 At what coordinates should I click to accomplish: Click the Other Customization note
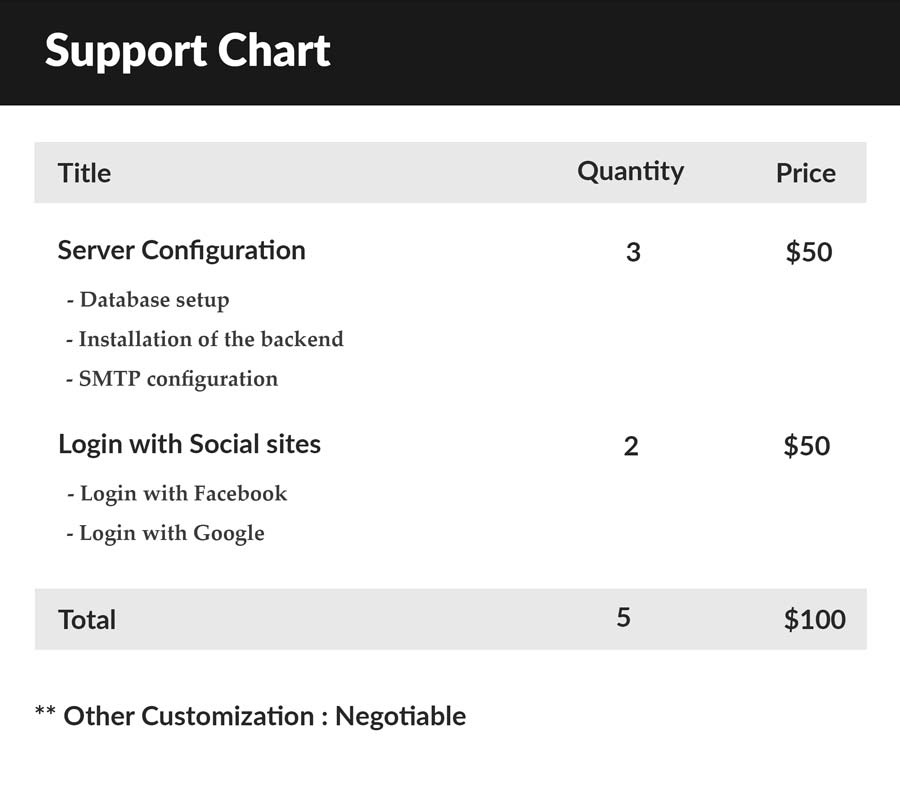click(x=250, y=716)
